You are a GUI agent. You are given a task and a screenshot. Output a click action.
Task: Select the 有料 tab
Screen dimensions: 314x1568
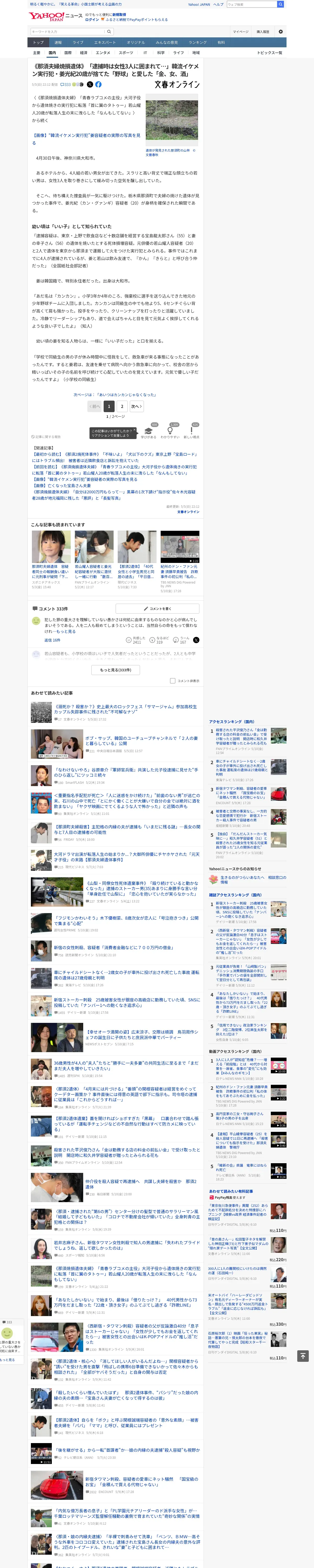[x=221, y=43]
